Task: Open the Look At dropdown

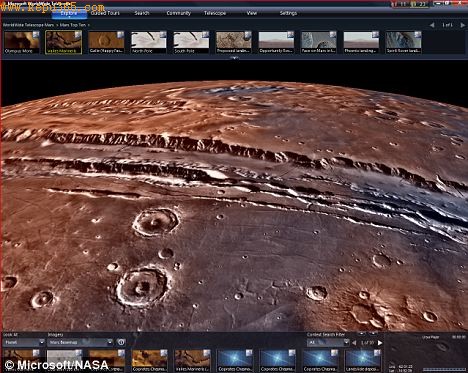Action: (x=24, y=342)
